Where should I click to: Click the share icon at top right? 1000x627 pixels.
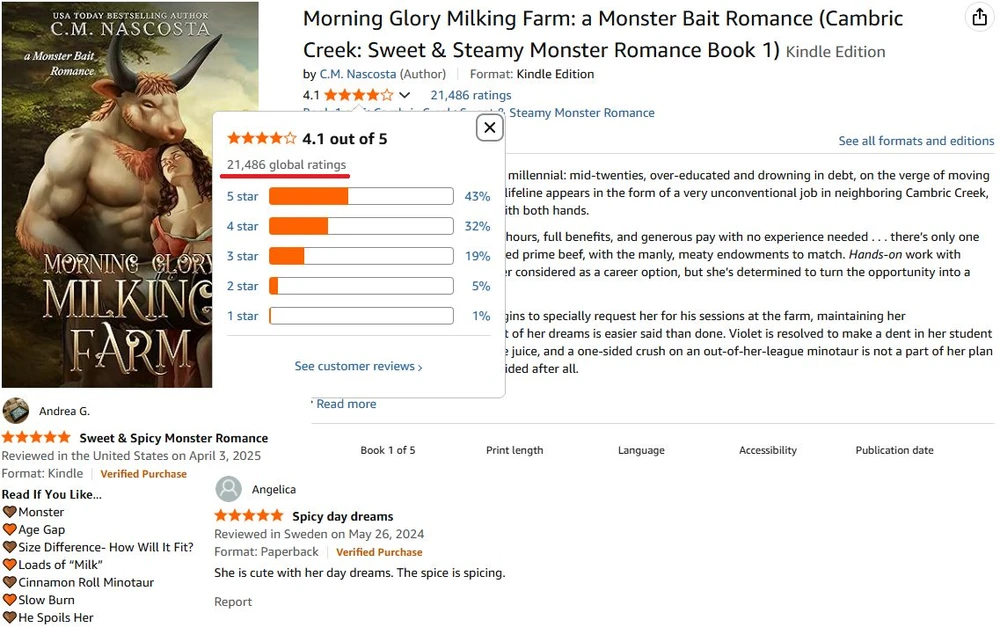pos(979,18)
